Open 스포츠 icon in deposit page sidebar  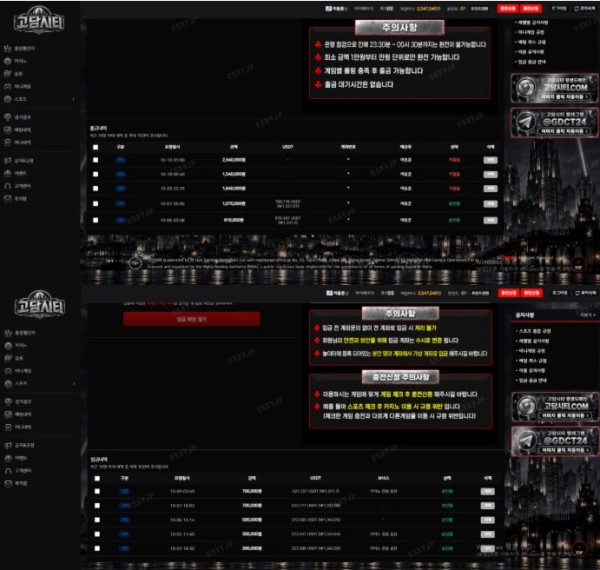tap(8, 383)
